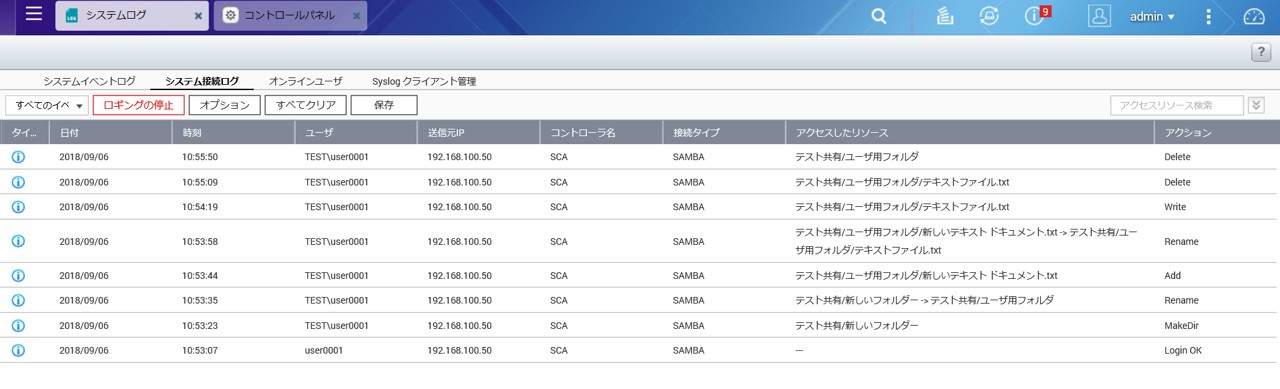Click info icon of 10:54:19 row
The height and width of the screenshot is (389, 1280).
coord(18,207)
